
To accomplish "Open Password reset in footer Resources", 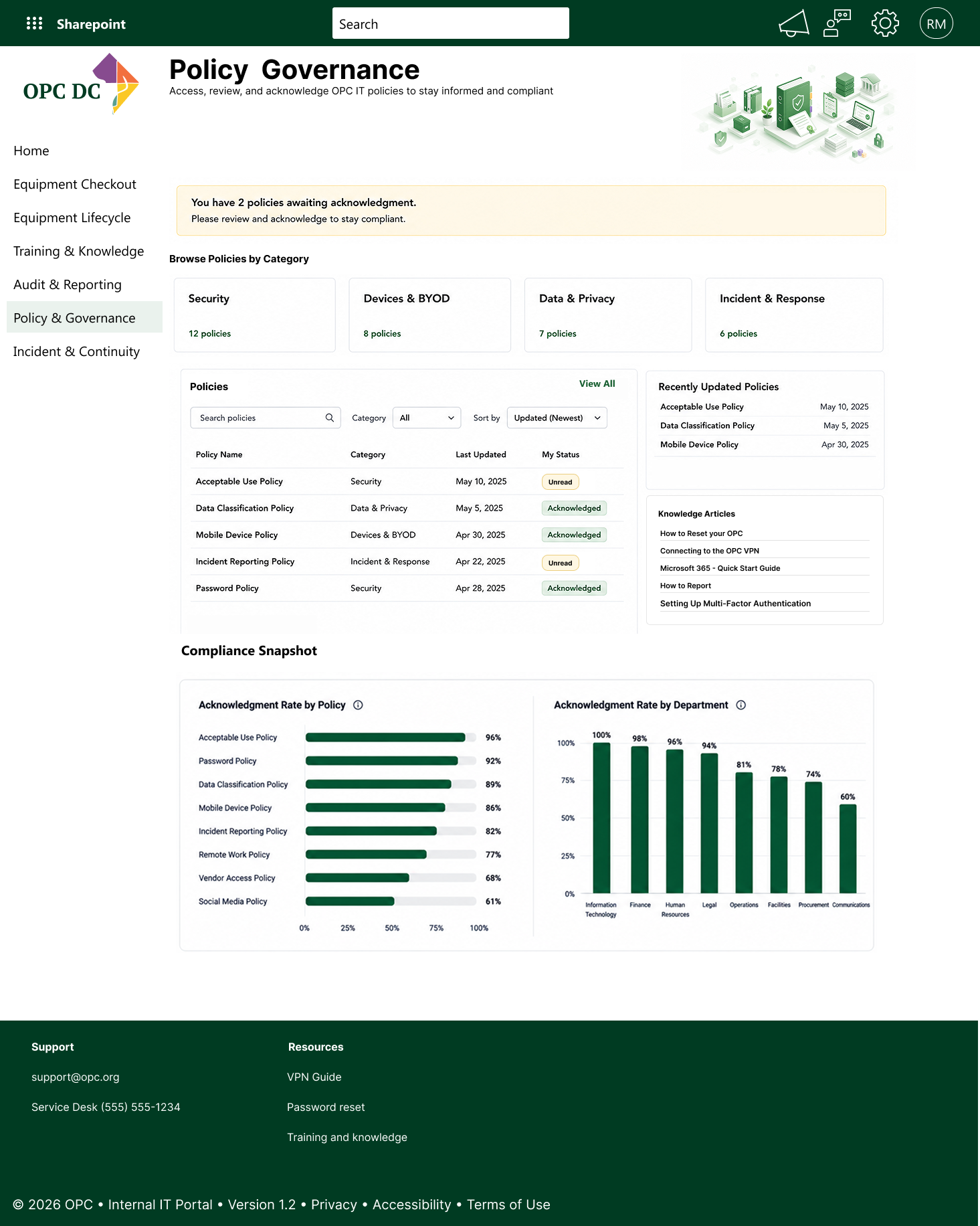I will click(326, 1107).
